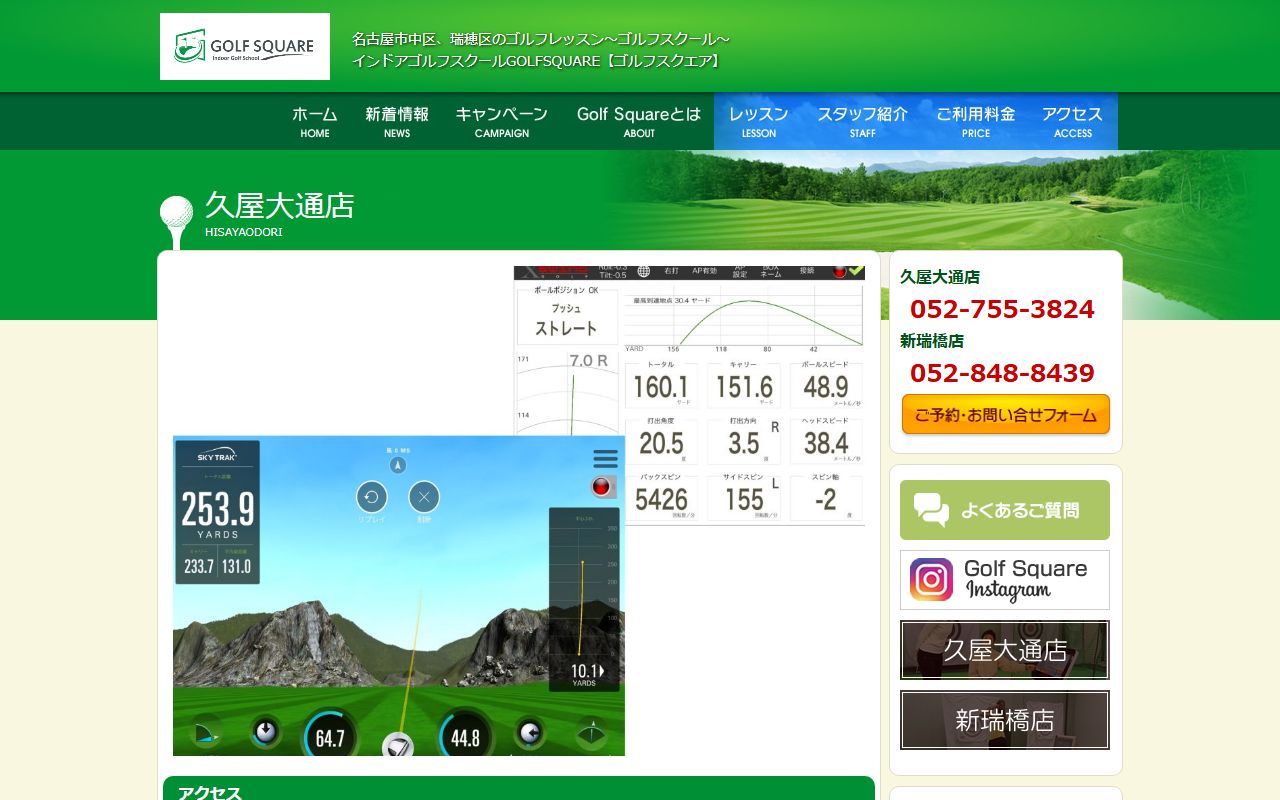Click the Golf Square logo
1280x800 pixels.
tap(245, 46)
